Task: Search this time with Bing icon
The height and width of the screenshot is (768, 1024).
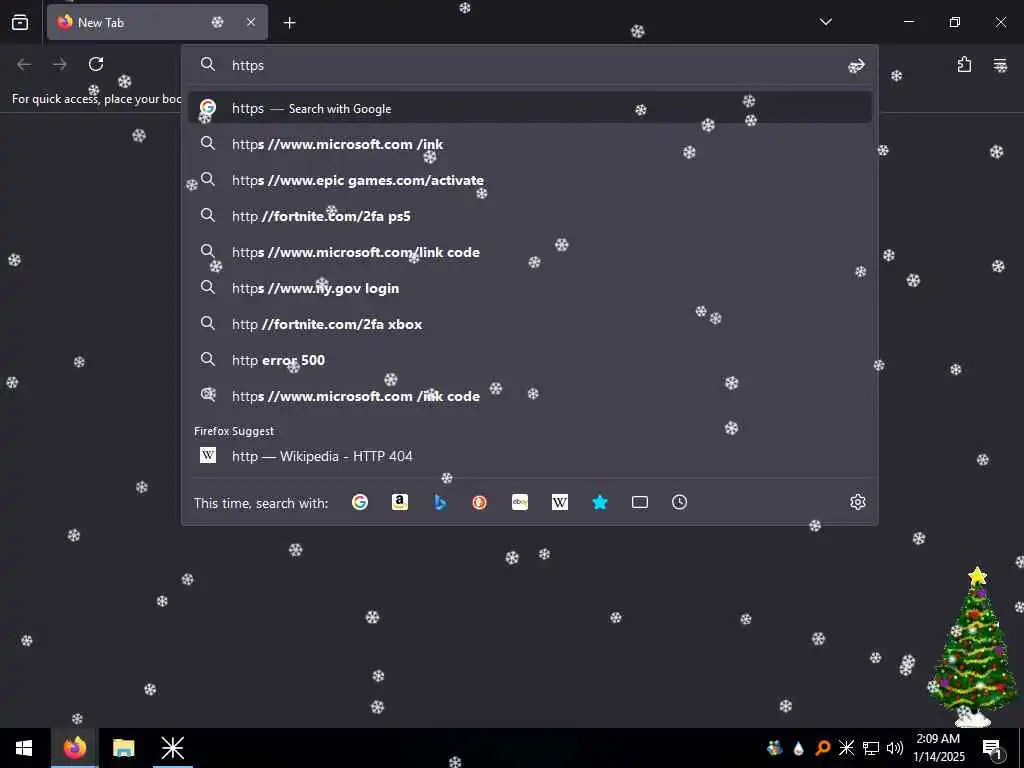Action: point(440,502)
